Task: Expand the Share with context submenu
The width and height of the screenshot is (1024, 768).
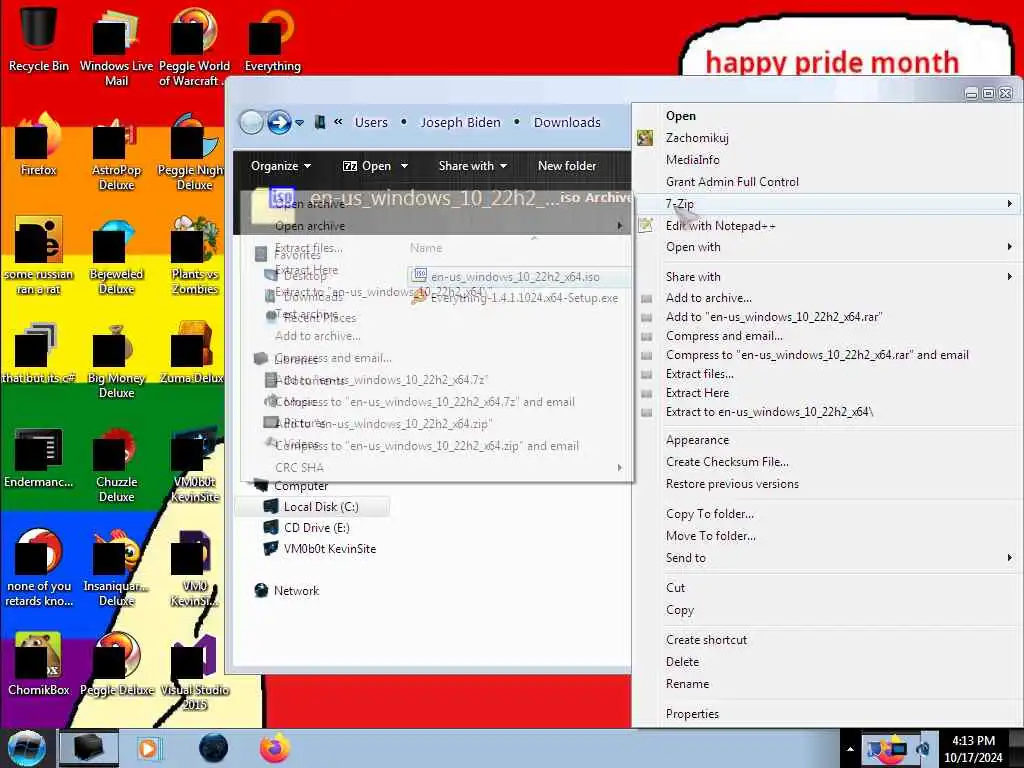Action: 827,277
